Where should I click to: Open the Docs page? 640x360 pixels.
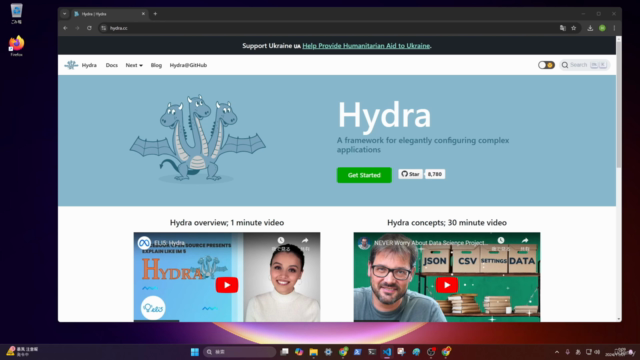point(111,65)
